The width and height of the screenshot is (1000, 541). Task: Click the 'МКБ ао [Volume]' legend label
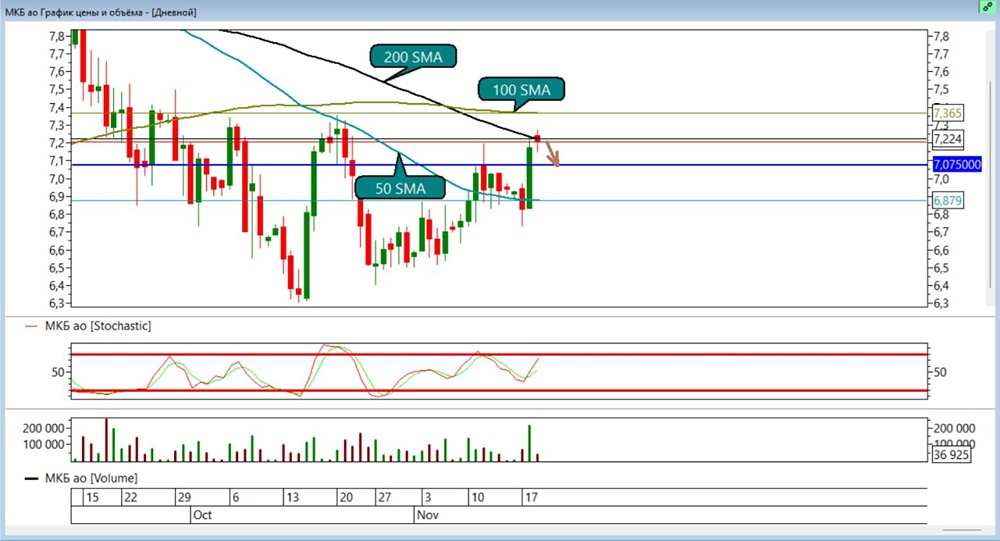coord(91,478)
